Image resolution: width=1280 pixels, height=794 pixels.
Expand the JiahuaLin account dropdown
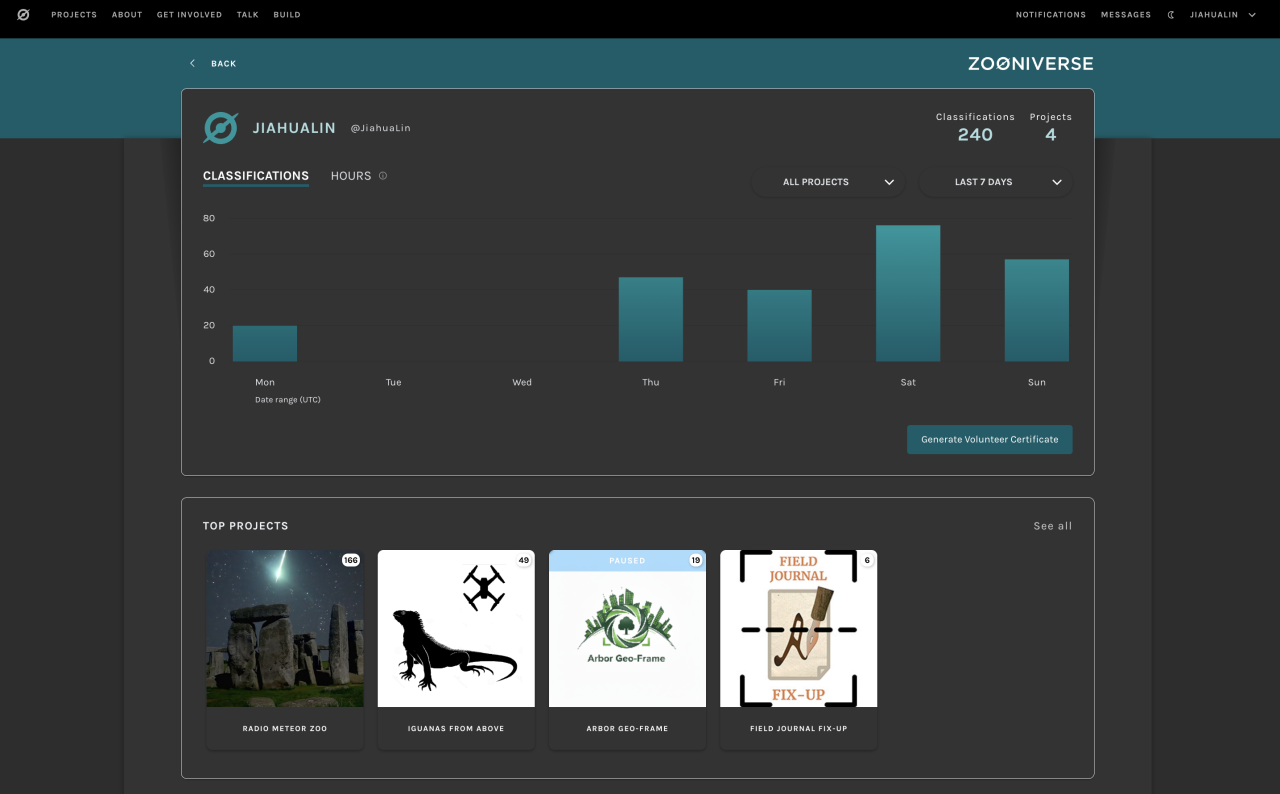tap(1223, 15)
